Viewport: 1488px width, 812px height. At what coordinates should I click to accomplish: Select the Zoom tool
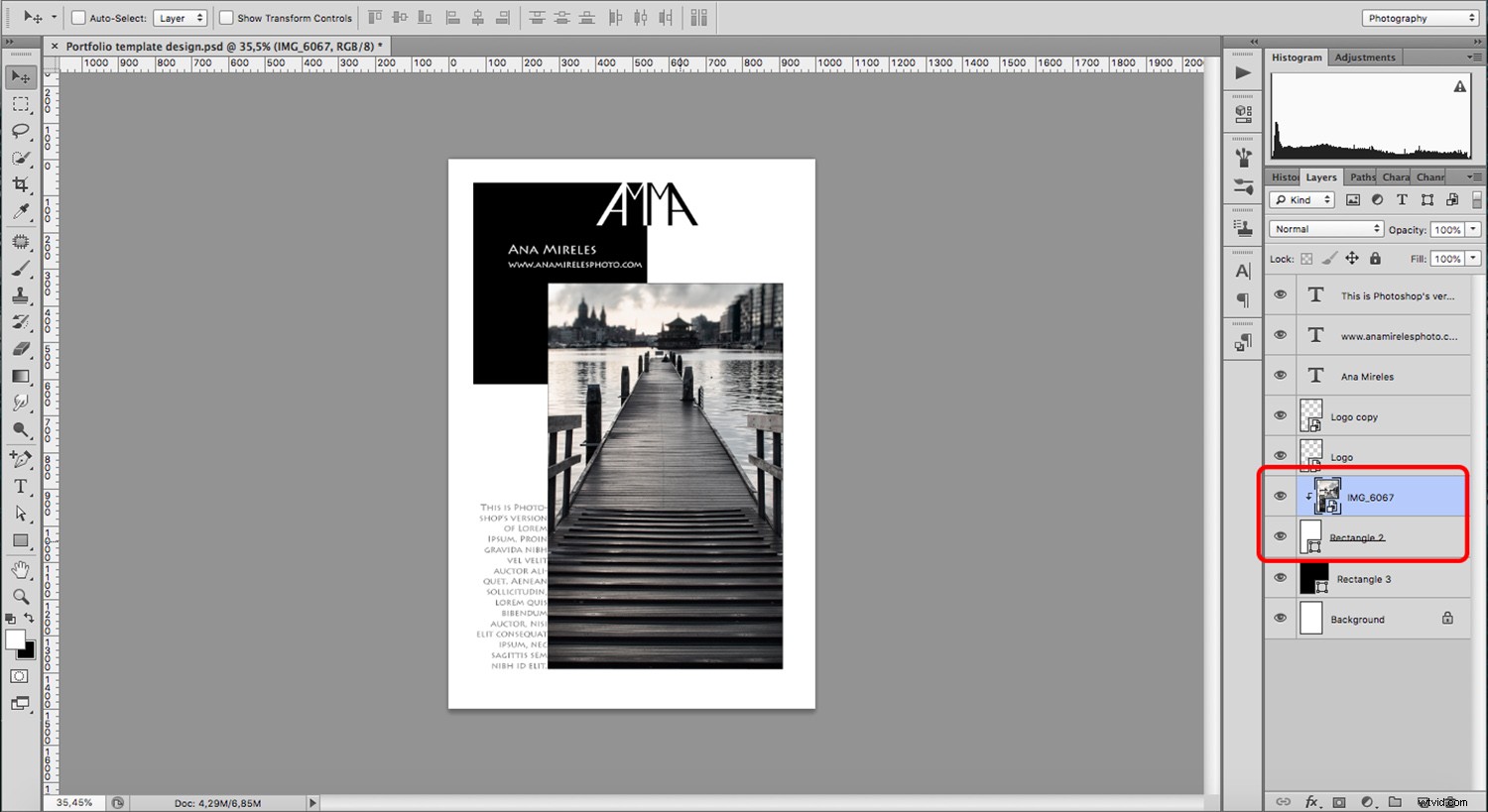coord(21,596)
